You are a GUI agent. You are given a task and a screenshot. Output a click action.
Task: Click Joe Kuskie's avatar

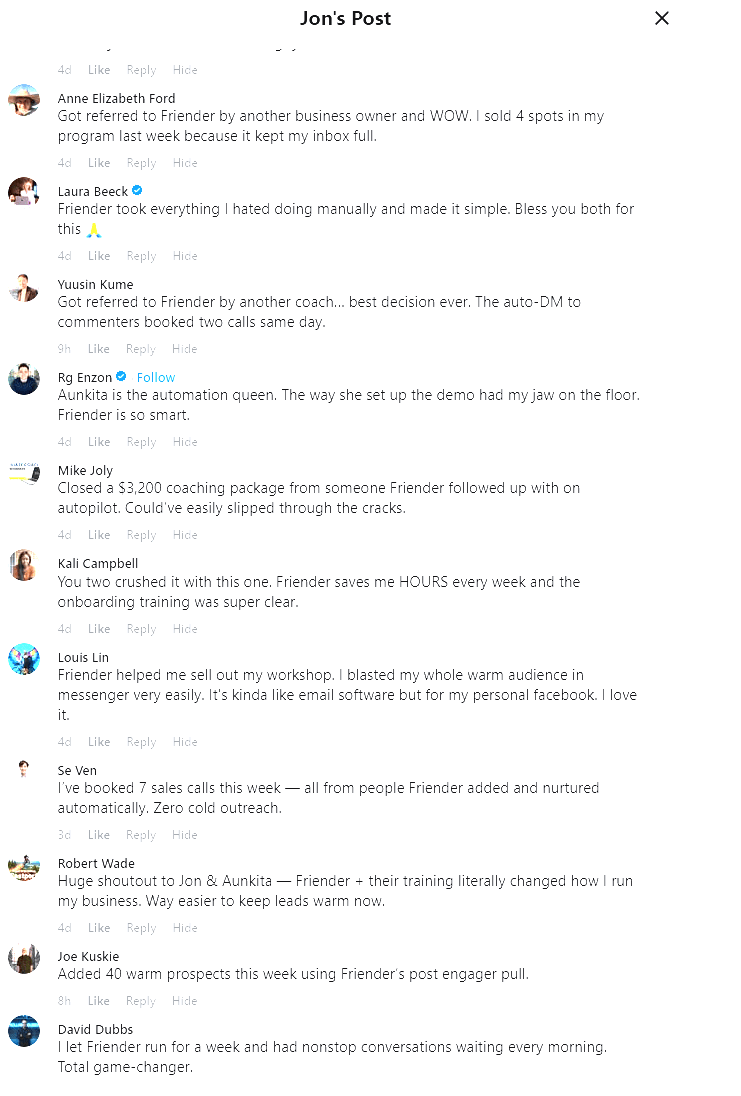coord(24,958)
